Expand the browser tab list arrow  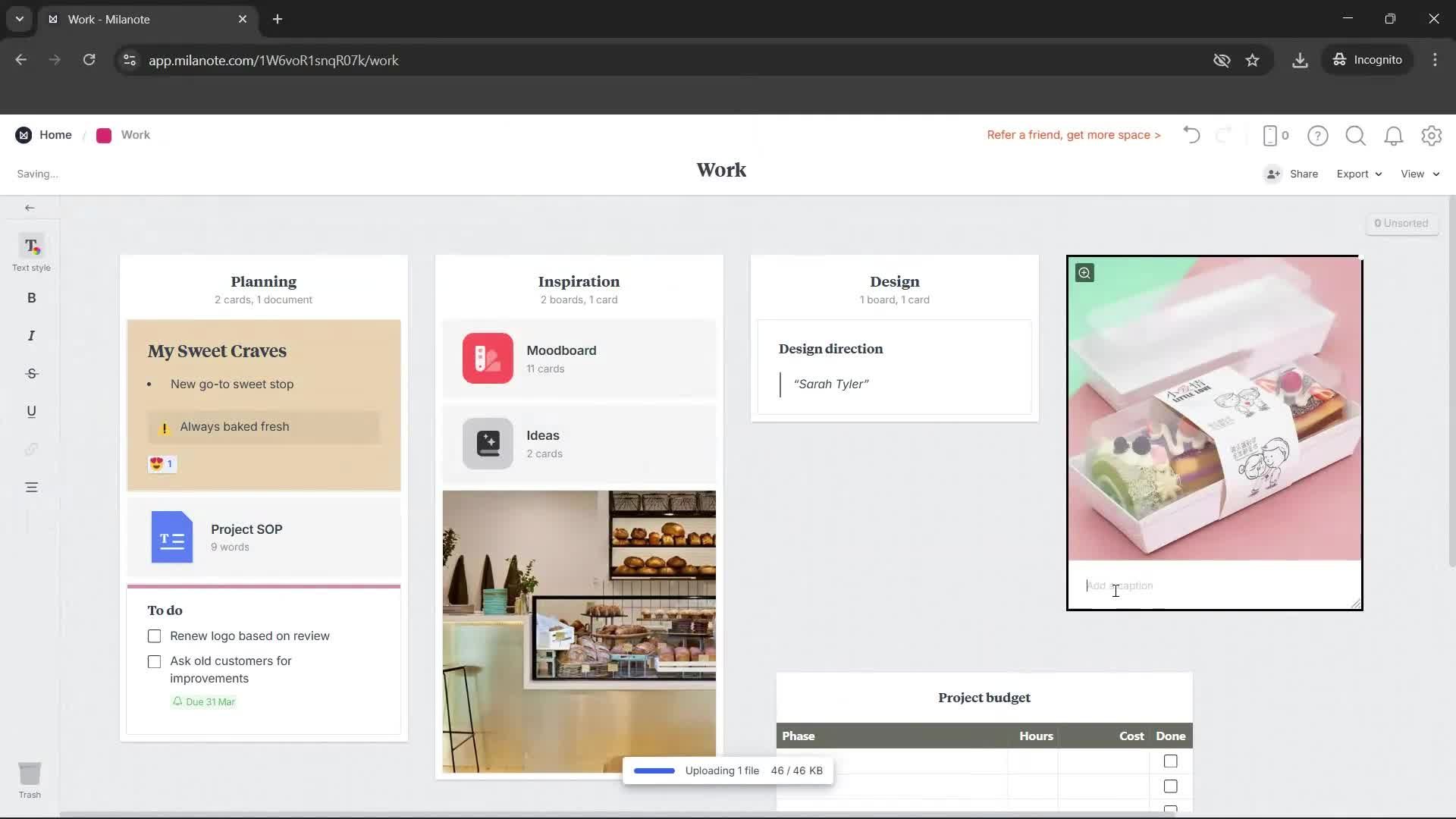(x=19, y=19)
